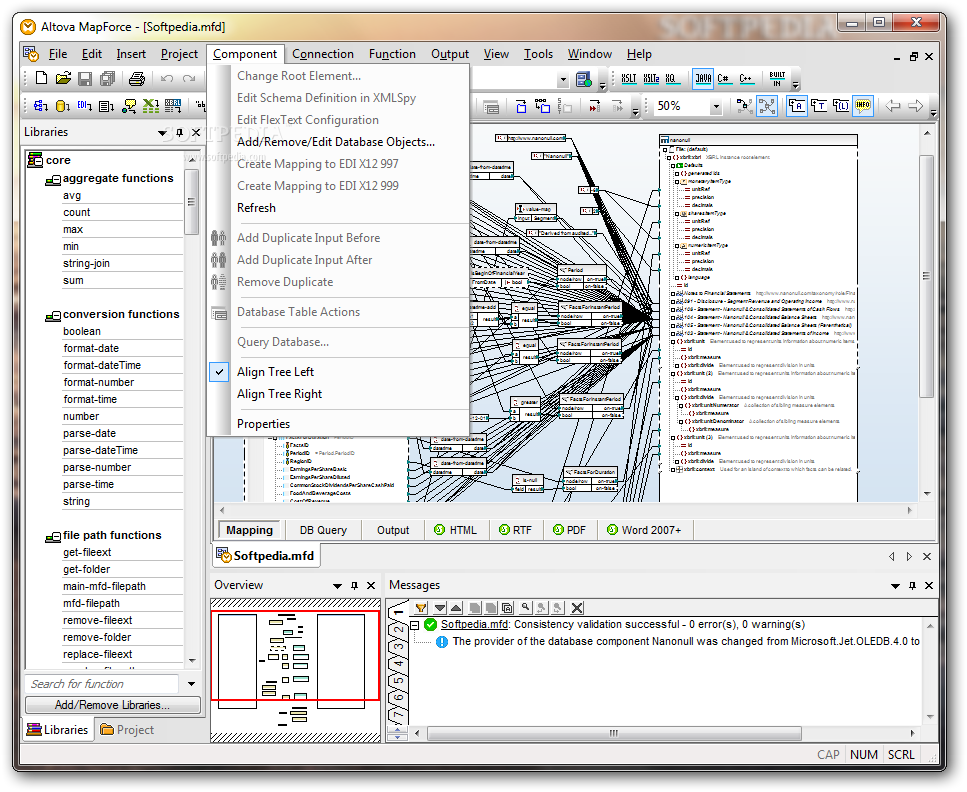The width and height of the screenshot is (967, 792).
Task: Open a file with the folder icon
Action: point(63,78)
